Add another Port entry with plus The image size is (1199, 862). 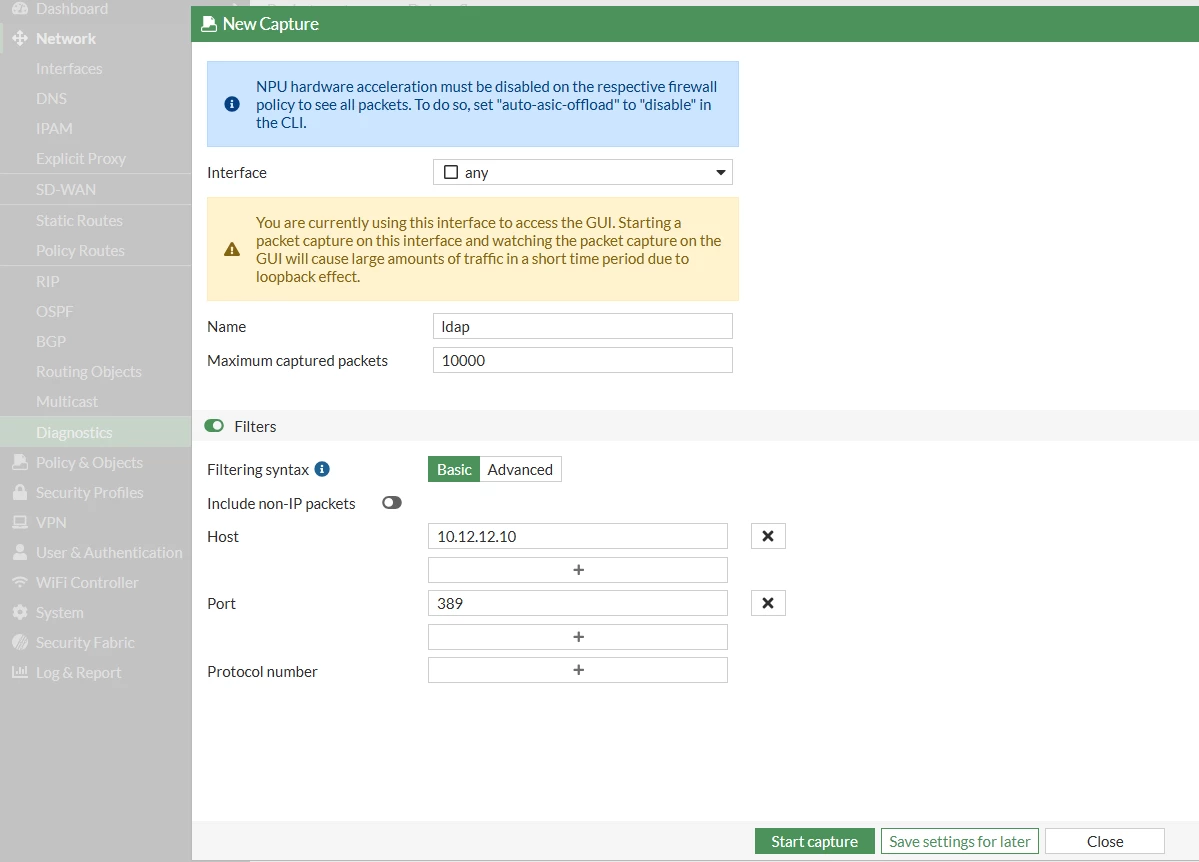577,637
